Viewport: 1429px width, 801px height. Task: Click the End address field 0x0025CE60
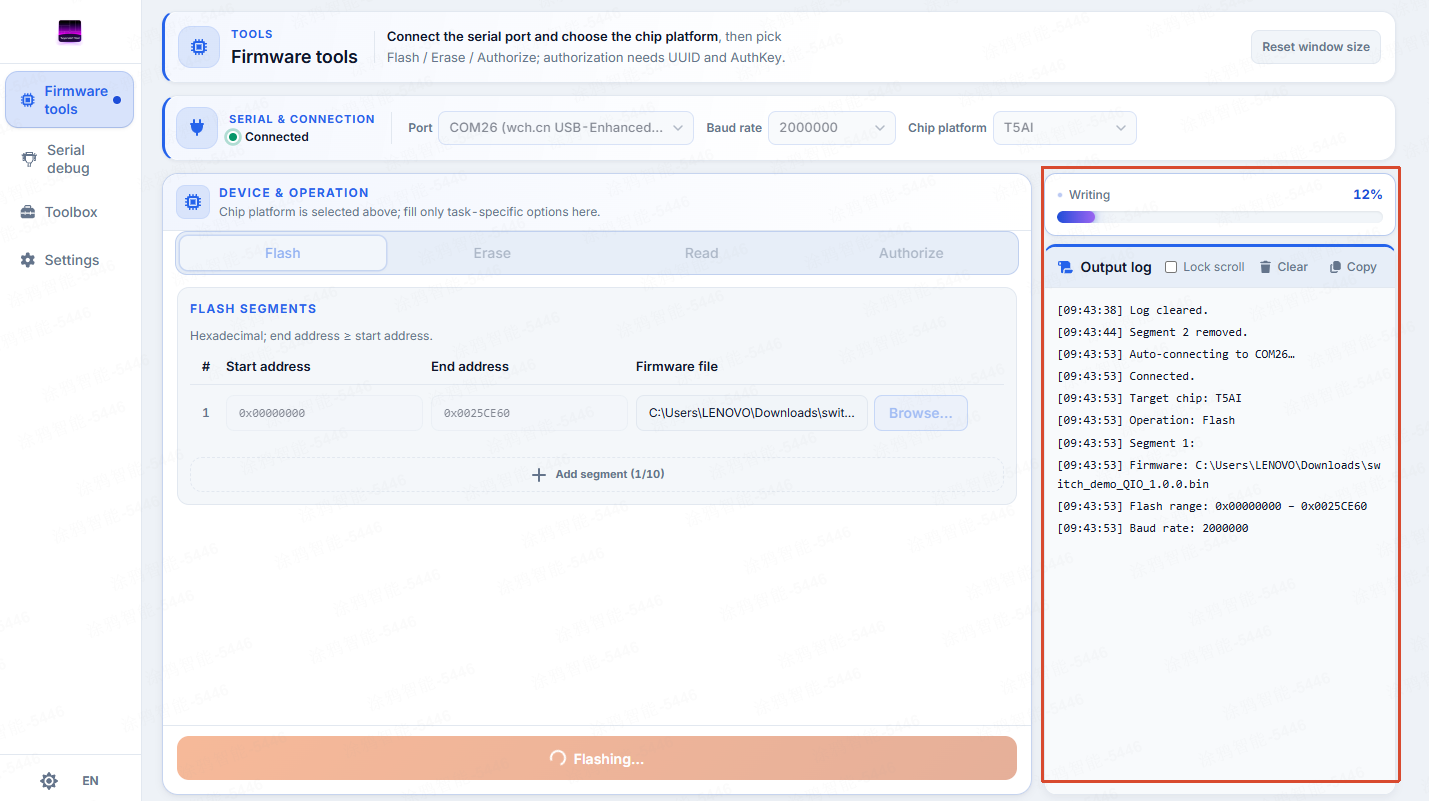529,413
